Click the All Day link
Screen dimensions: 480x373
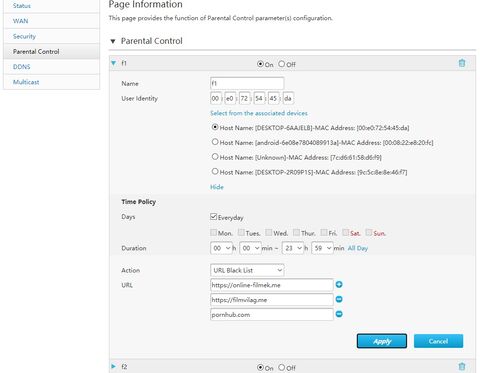tap(358, 248)
